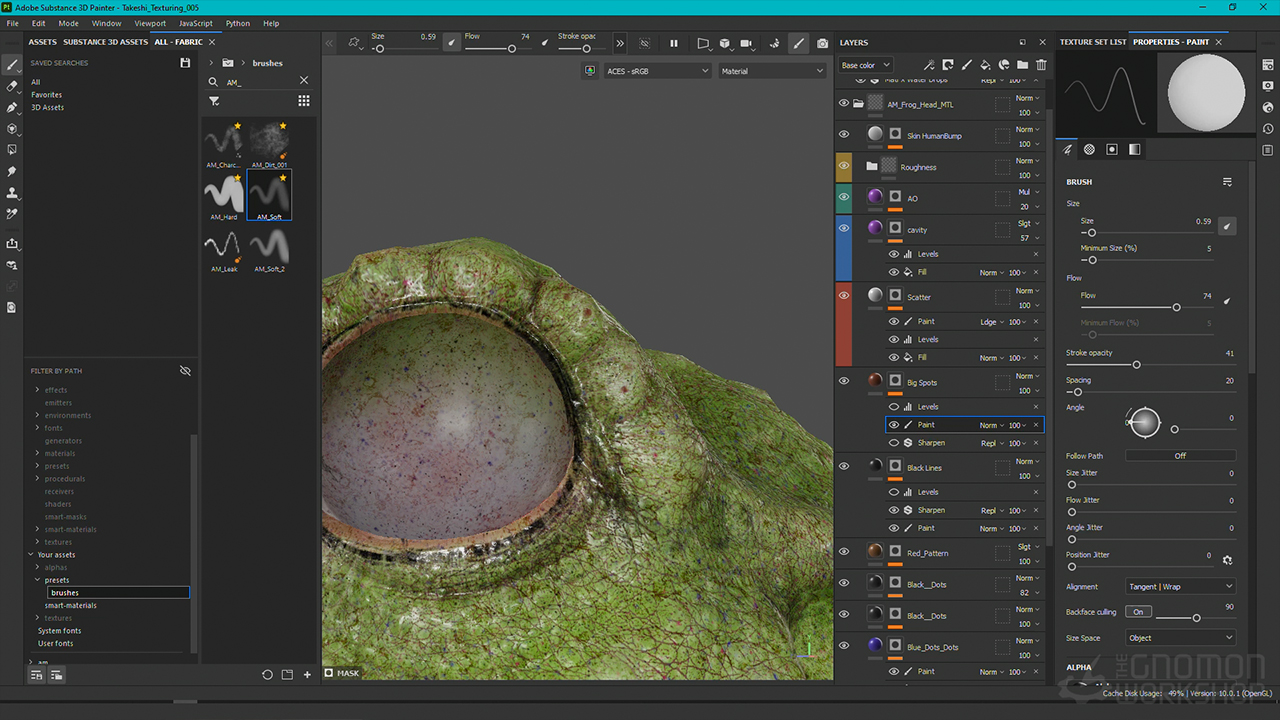Expand the Alignment Tangent | Wrap dropdown
1280x720 pixels.
pyautogui.click(x=1180, y=587)
